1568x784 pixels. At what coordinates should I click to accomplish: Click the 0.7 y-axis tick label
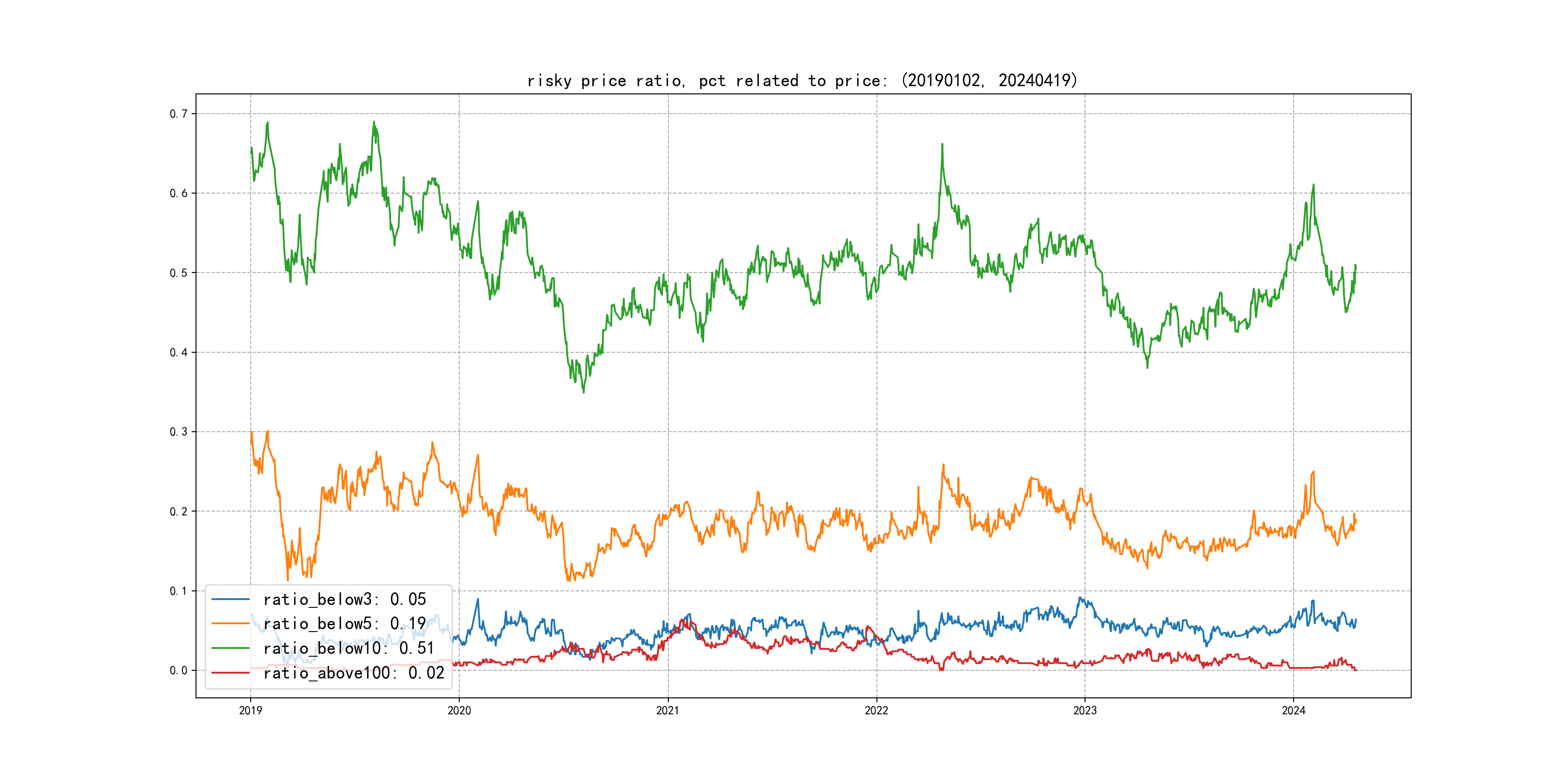[x=179, y=114]
